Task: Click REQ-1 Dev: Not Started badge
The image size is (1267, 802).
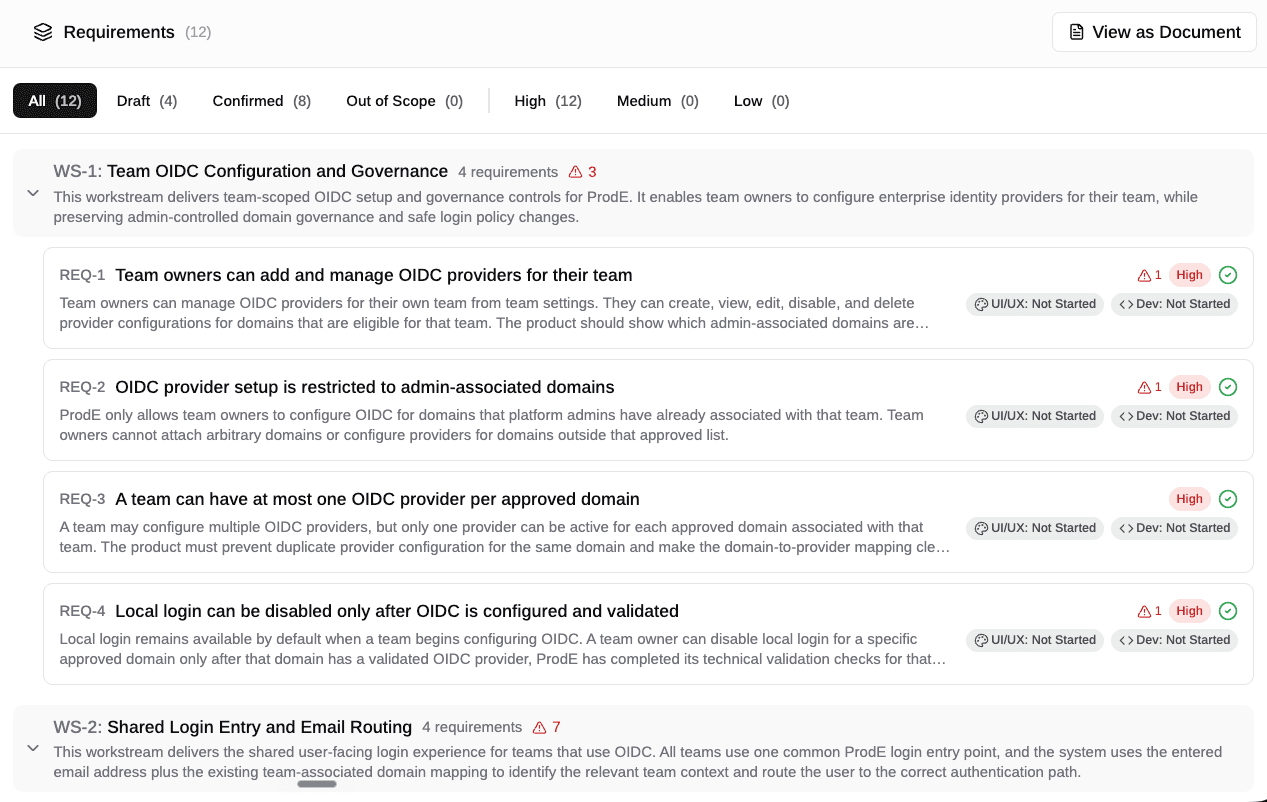Action: (1174, 304)
